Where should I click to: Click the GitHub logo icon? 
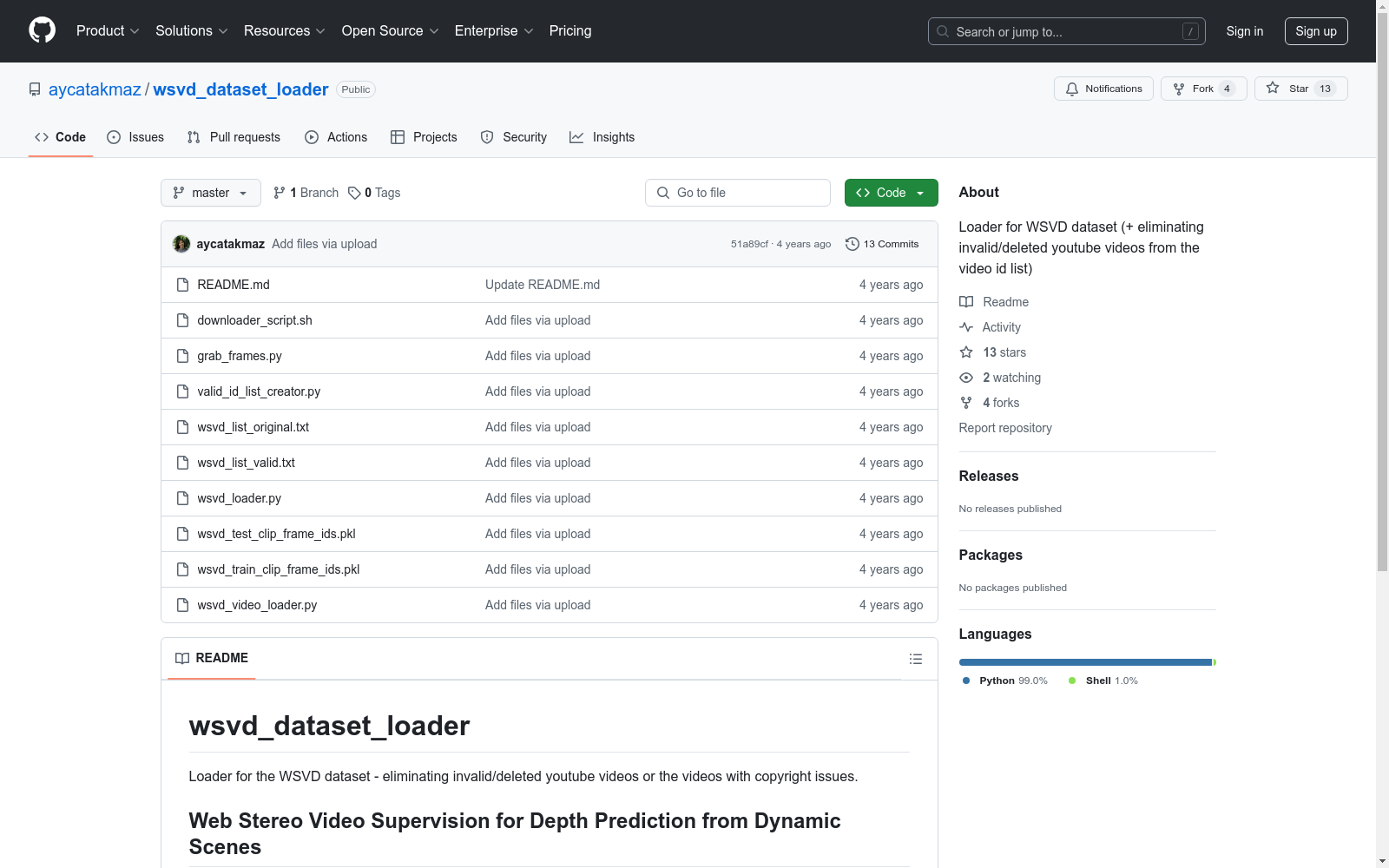tap(42, 30)
